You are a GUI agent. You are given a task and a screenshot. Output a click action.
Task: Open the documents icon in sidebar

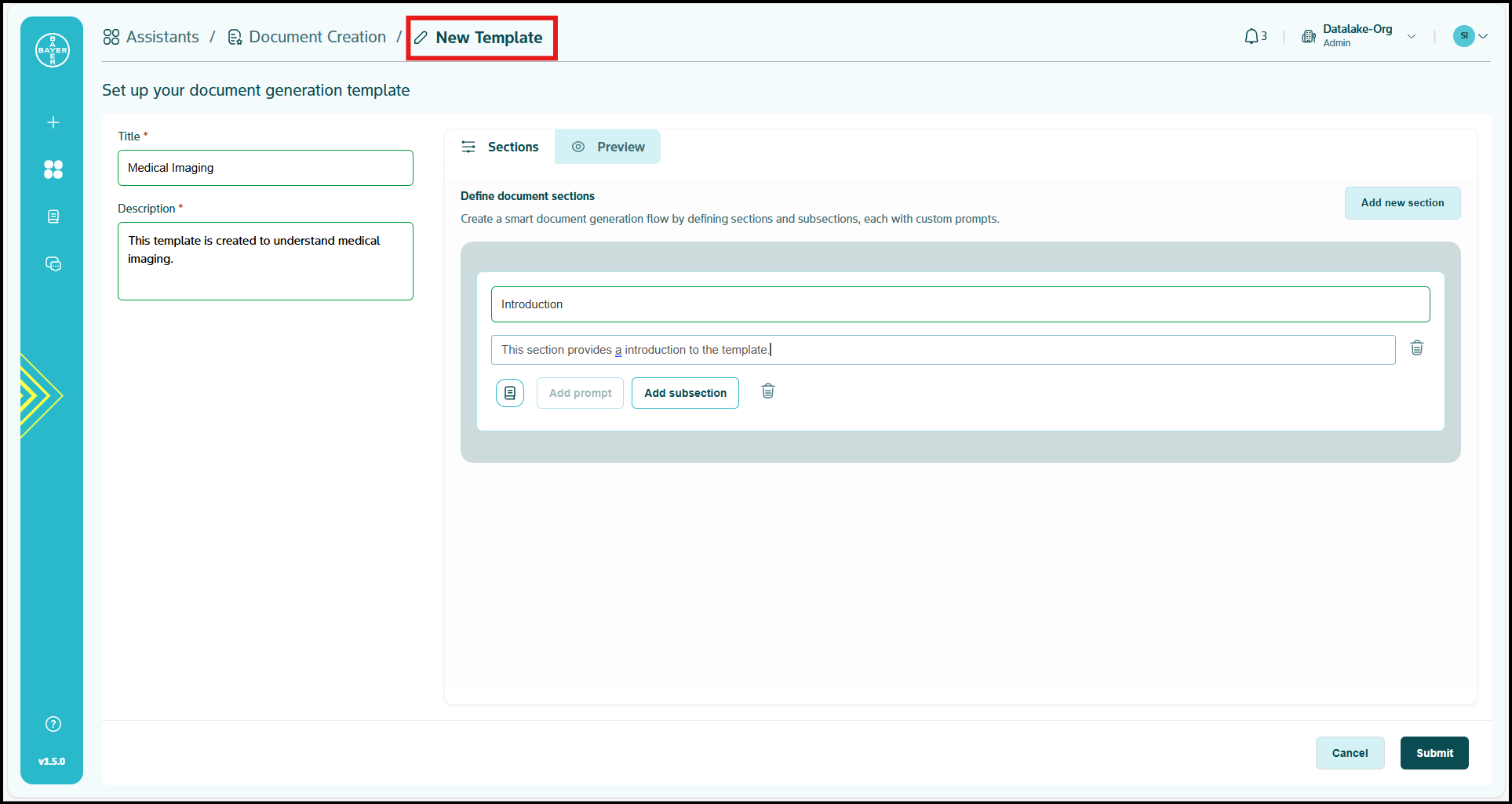(x=53, y=216)
